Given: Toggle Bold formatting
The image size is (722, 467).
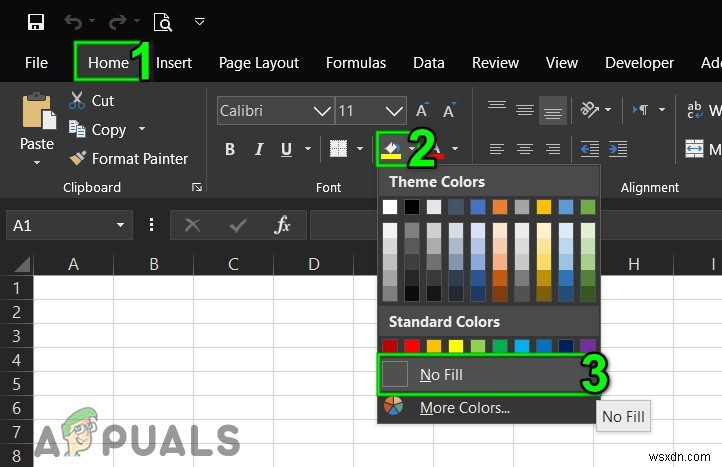Looking at the screenshot, I should [230, 149].
